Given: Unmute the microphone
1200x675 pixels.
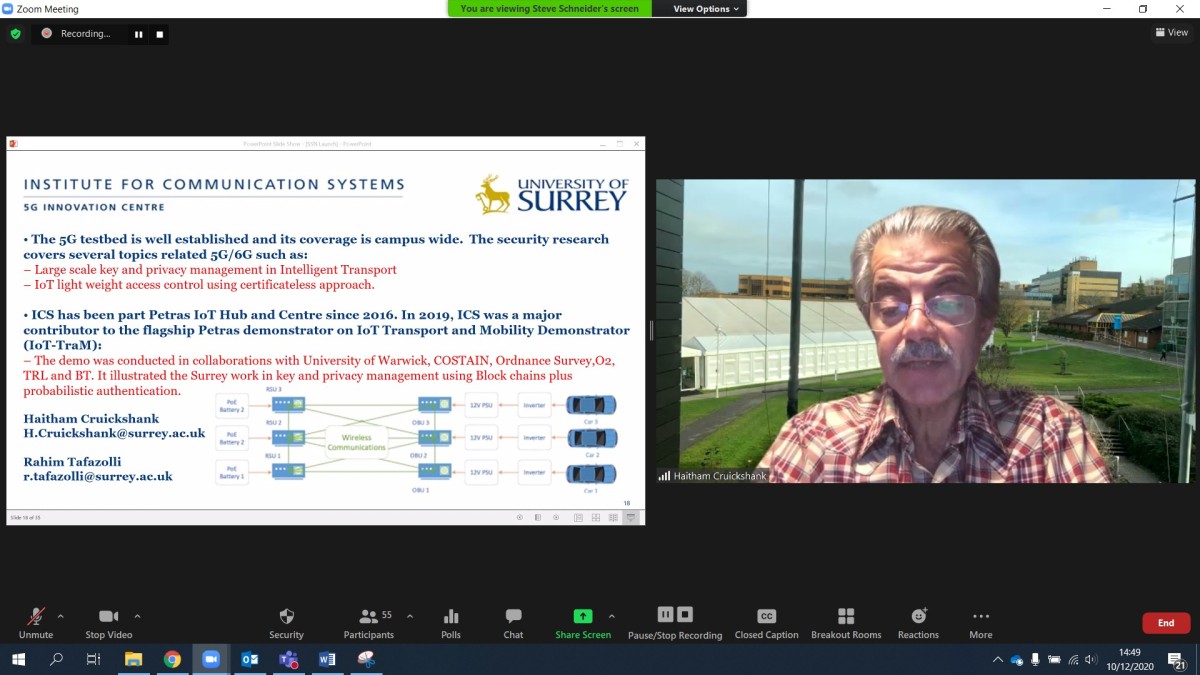Looking at the screenshot, I should click(x=36, y=617).
